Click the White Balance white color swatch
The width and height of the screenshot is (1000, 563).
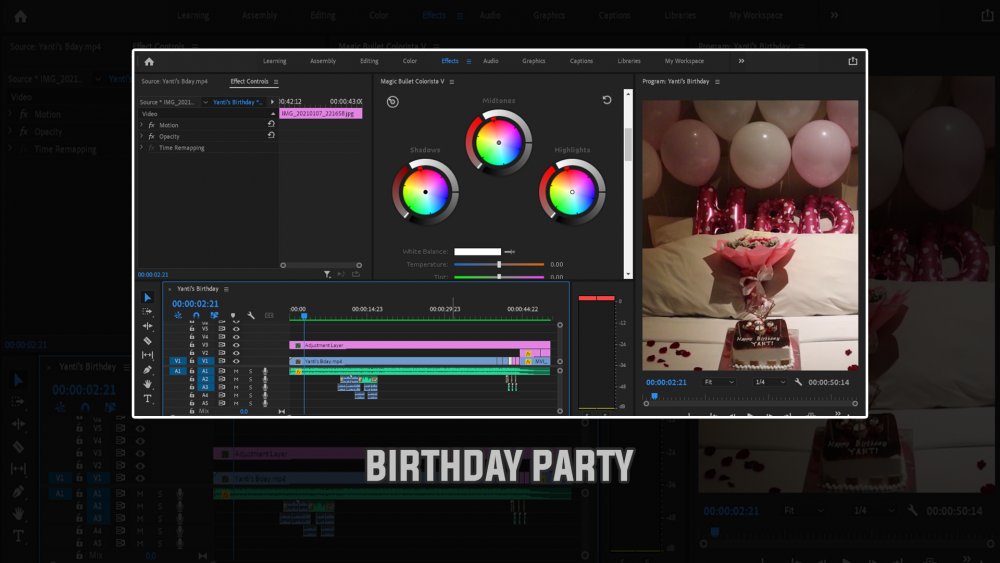[x=477, y=252]
